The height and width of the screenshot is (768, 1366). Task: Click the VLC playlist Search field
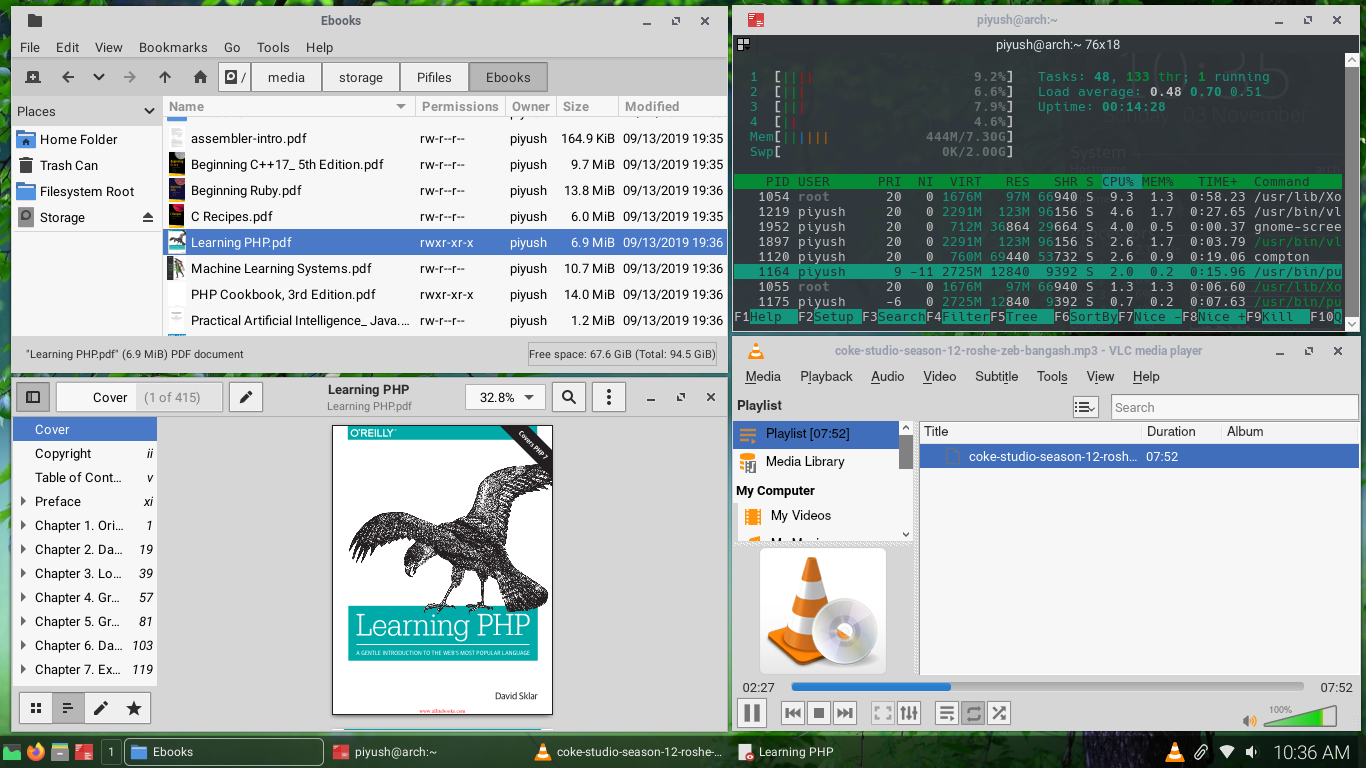coord(1234,407)
